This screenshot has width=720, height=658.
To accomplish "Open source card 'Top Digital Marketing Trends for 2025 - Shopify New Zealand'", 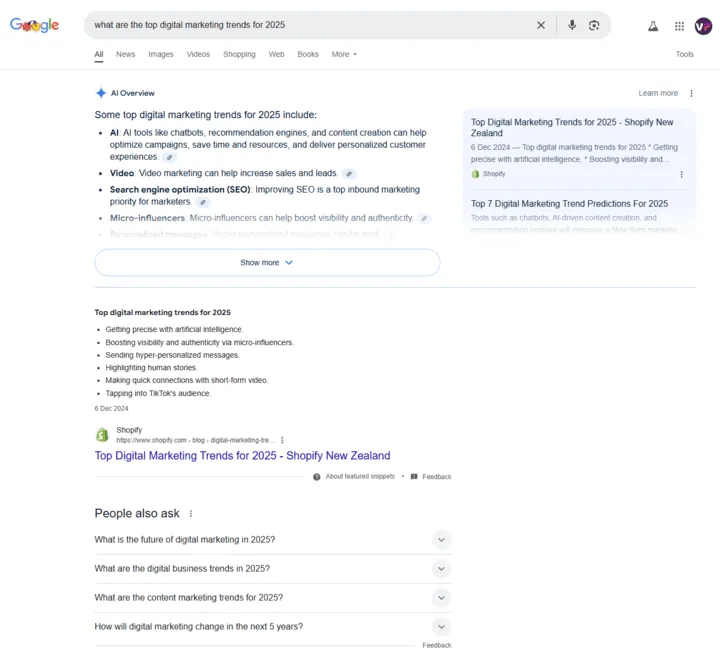I will tap(572, 128).
